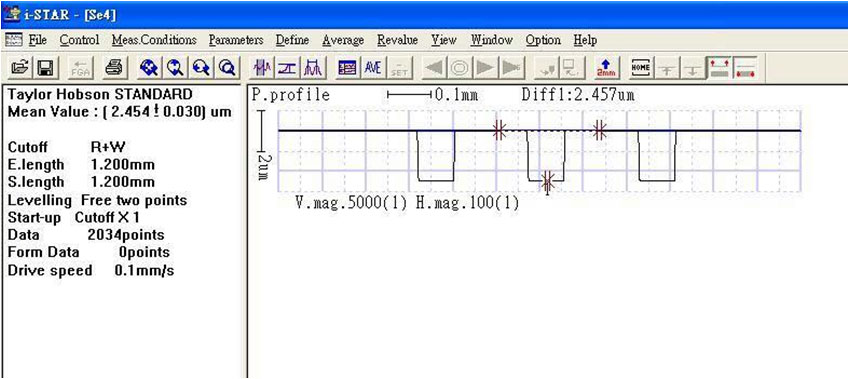Open the Parameters menu
The image size is (849, 379).
236,40
